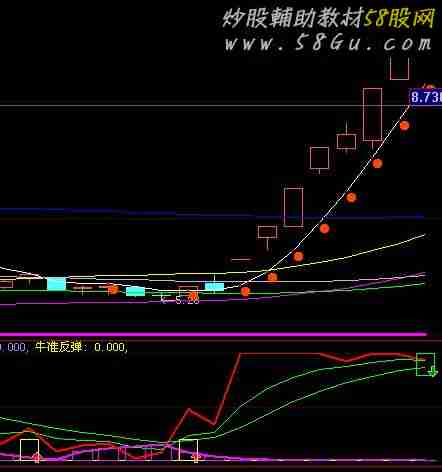Click the green box with down arrow

pyautogui.click(x=426, y=364)
